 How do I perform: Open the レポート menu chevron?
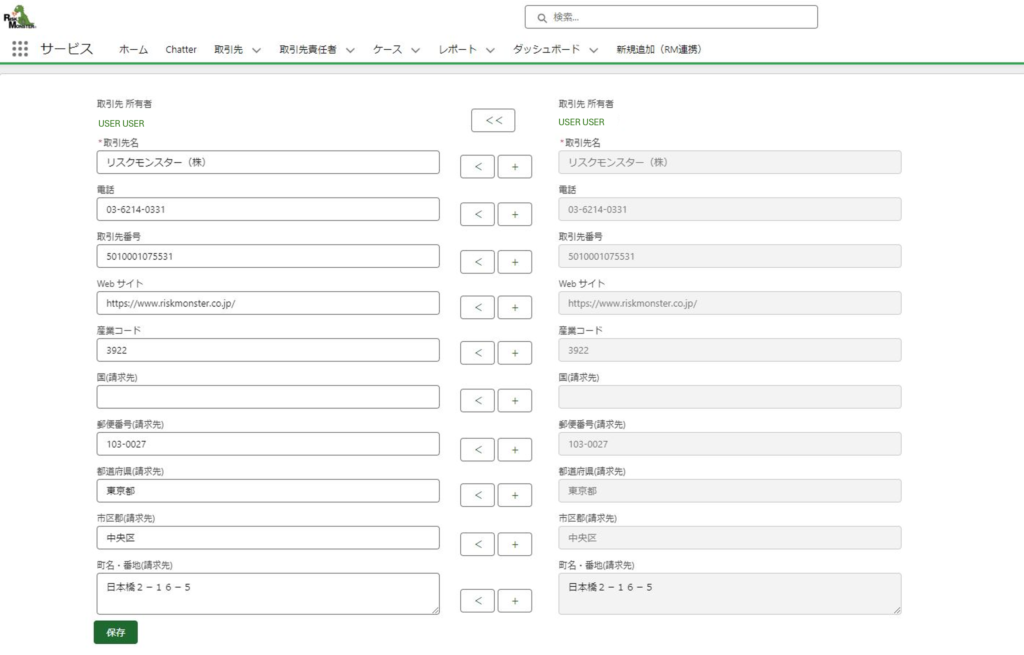point(490,50)
